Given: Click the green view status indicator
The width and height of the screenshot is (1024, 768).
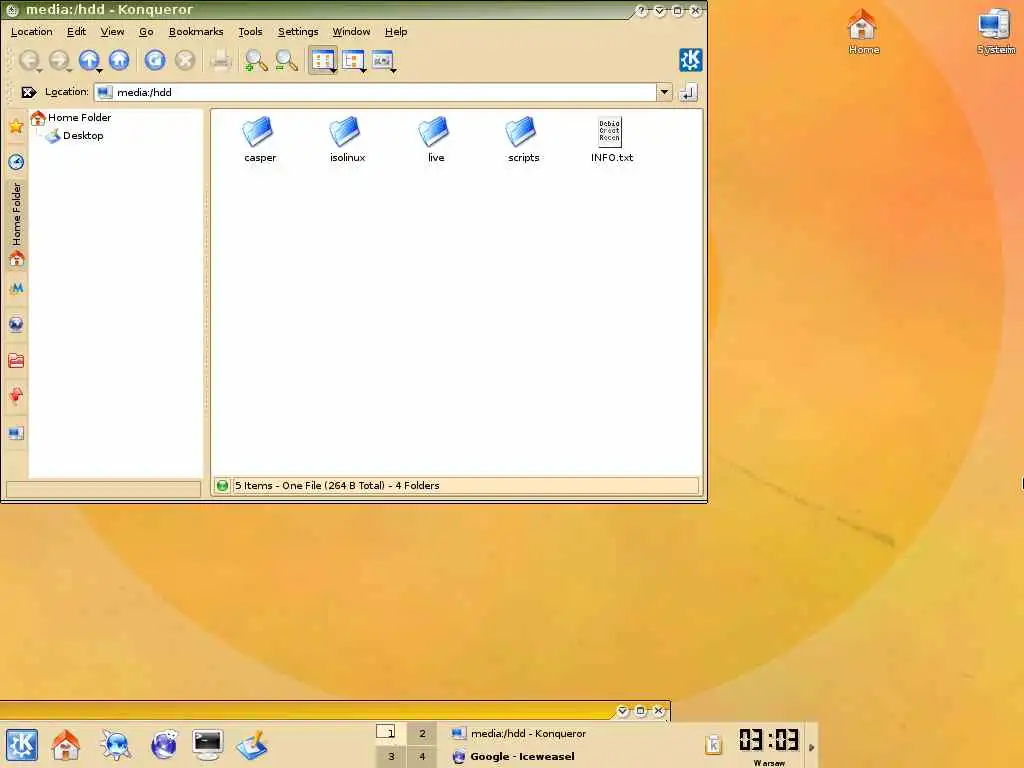Looking at the screenshot, I should point(222,485).
